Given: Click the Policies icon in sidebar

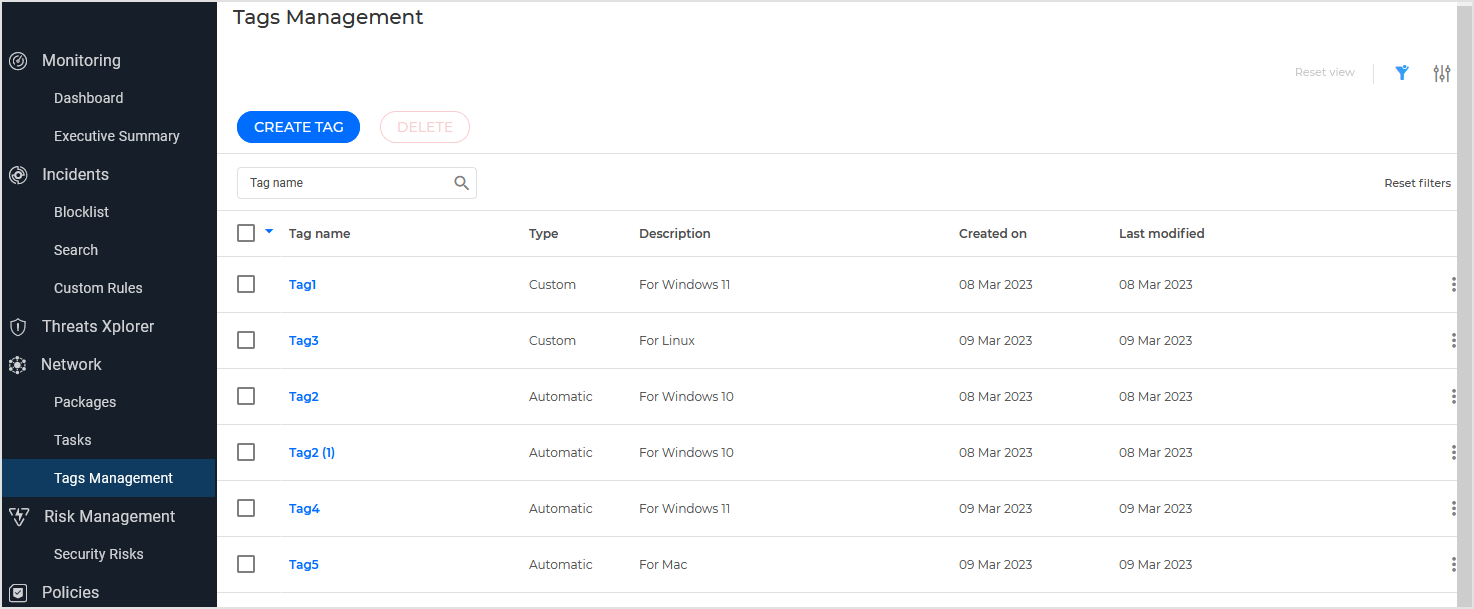Looking at the screenshot, I should click(x=18, y=592).
